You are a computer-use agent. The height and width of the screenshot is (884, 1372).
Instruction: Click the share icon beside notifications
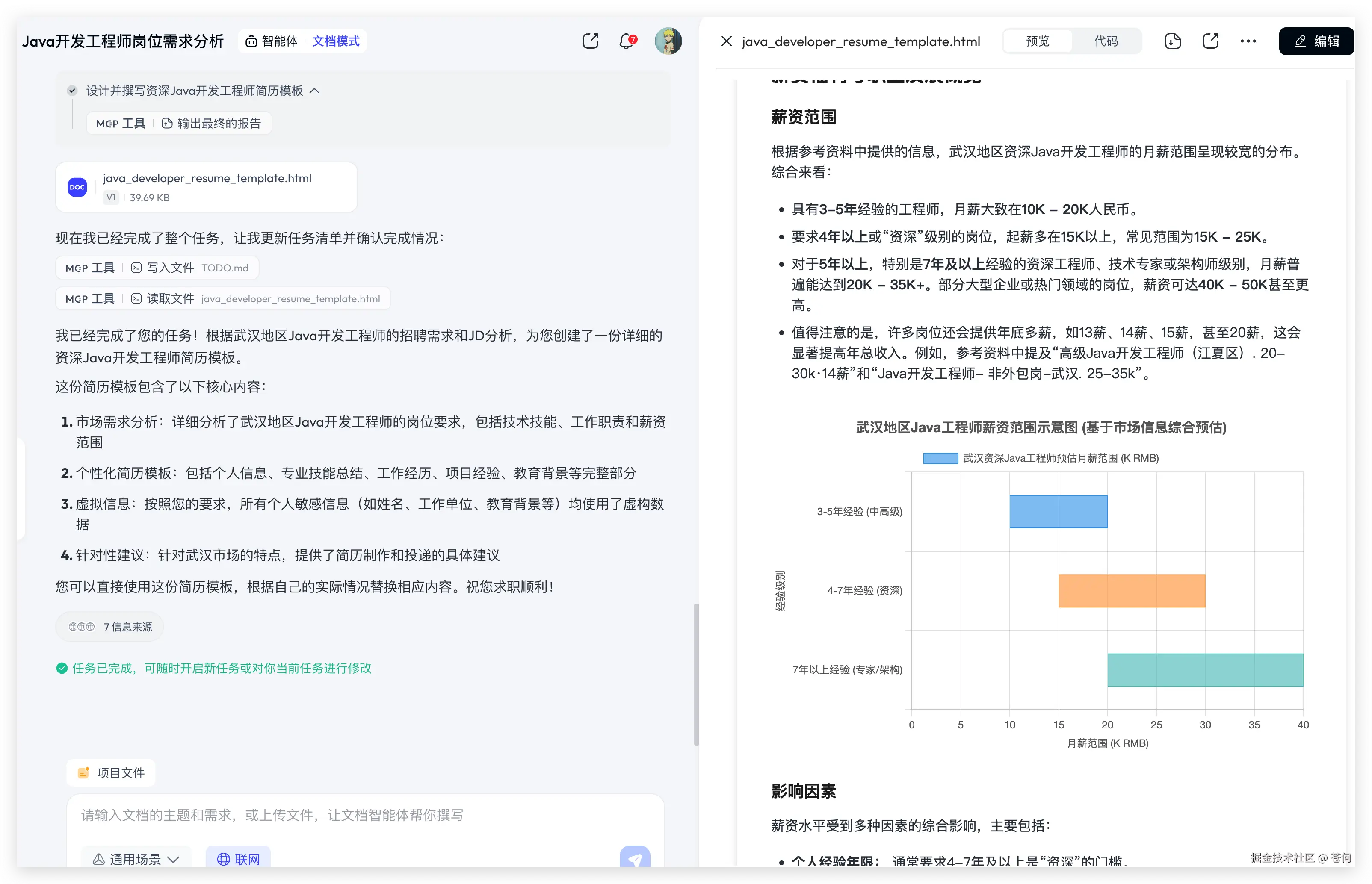[x=590, y=41]
